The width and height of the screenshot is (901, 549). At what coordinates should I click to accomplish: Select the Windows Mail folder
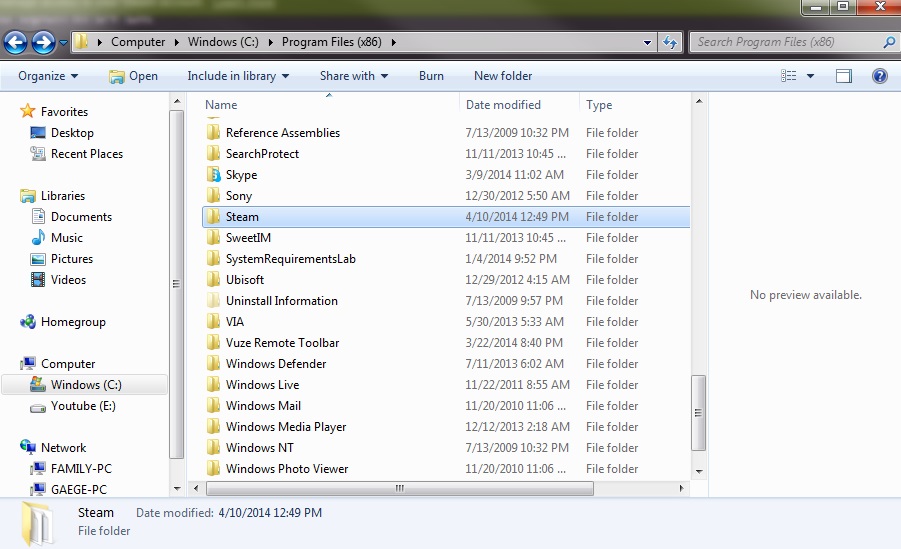[x=263, y=405]
